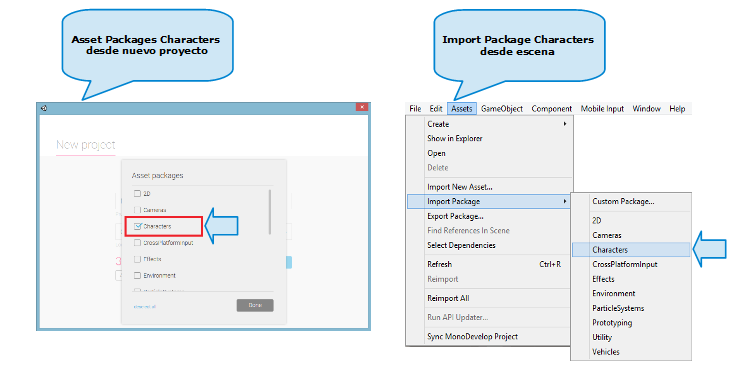755x371 pixels.
Task: Open the Window menu
Action: pyautogui.click(x=646, y=109)
